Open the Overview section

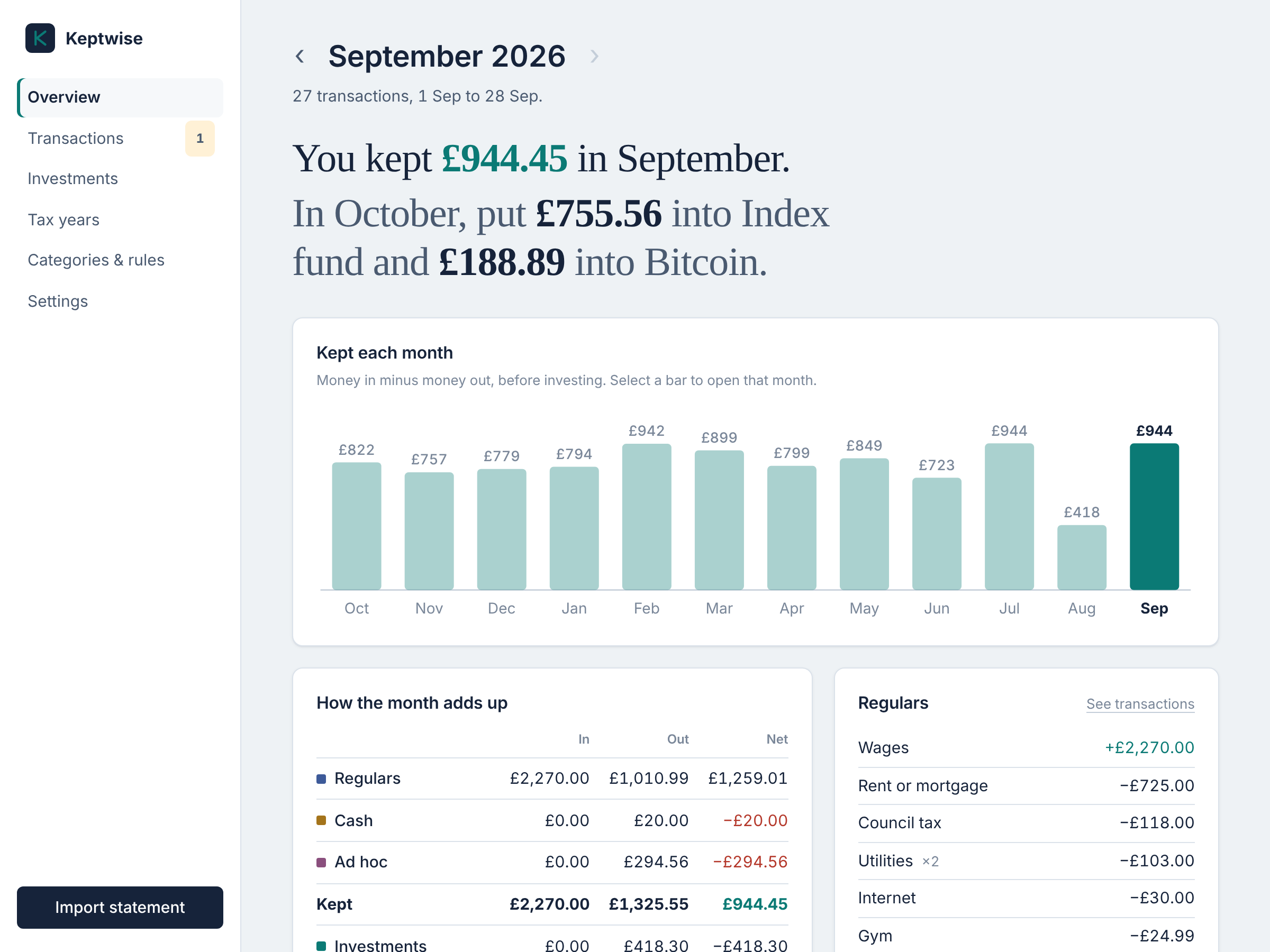click(120, 97)
